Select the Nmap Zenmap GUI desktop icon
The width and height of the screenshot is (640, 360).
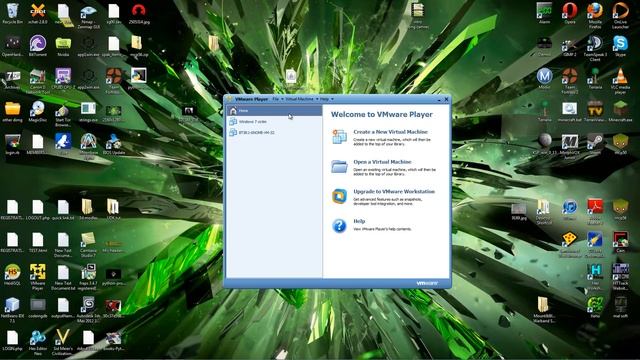[x=88, y=16]
